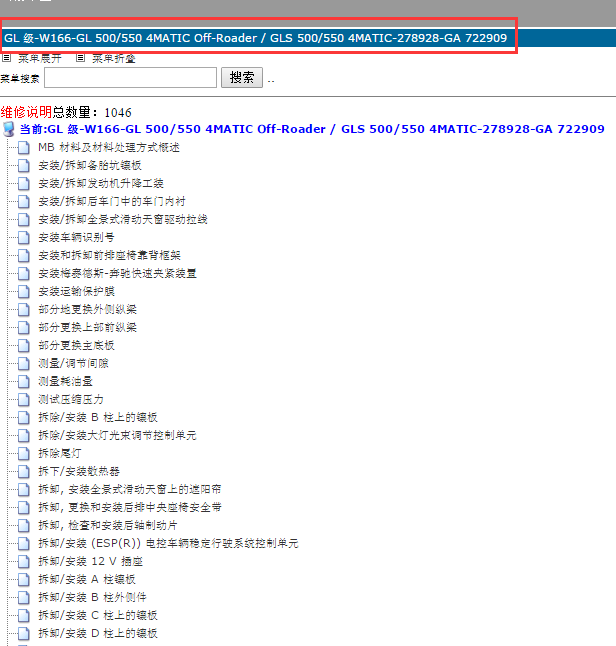
Task: Open 部分地更换外侧纵梁 entry
Action: pyautogui.click(x=87, y=309)
